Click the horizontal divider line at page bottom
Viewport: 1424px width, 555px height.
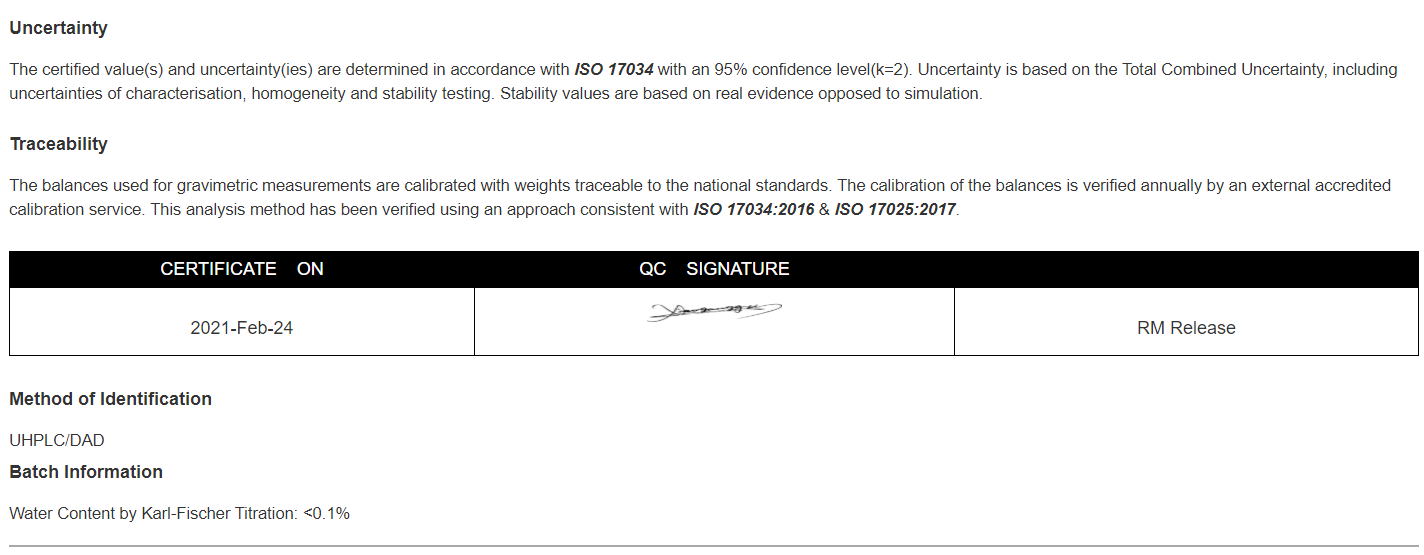pyautogui.click(x=712, y=546)
